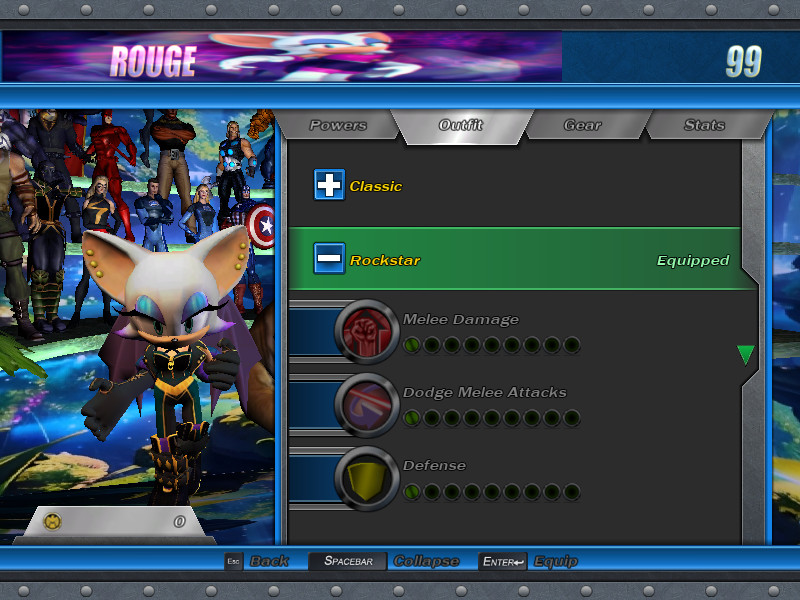The width and height of the screenshot is (800, 600).
Task: Click the green scroll-down arrow
Action: pos(745,355)
